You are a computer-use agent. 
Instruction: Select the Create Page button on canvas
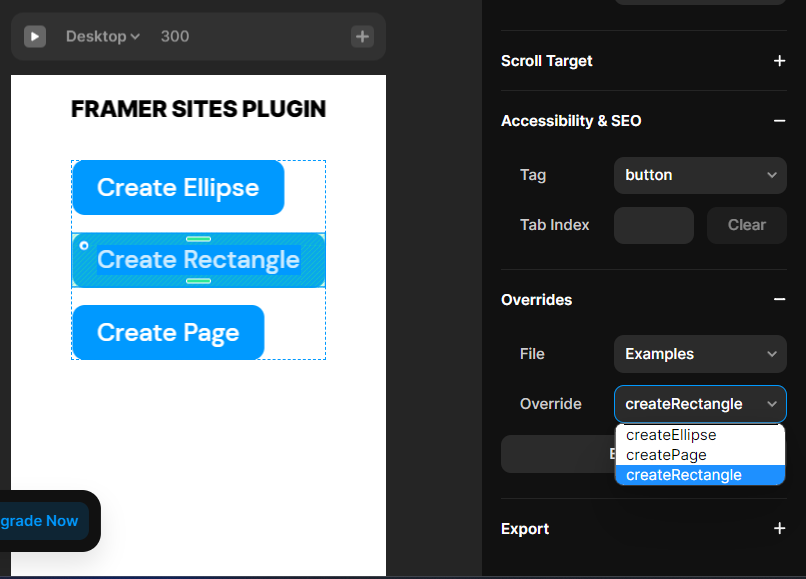coord(168,332)
